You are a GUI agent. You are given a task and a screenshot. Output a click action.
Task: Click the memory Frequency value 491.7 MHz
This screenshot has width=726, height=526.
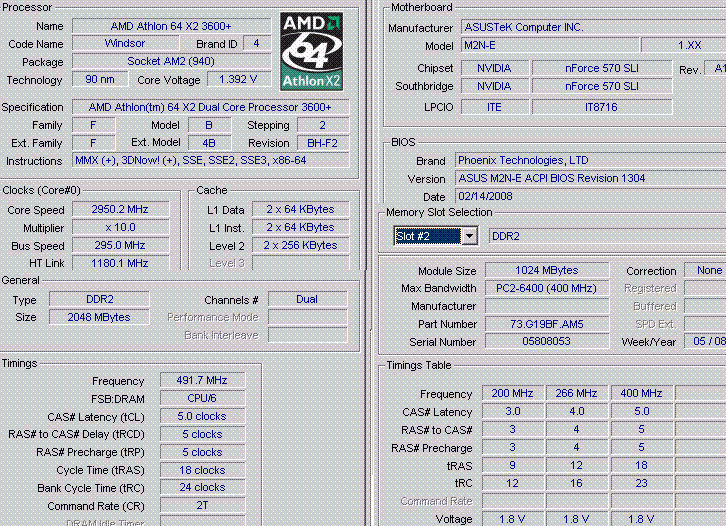click(202, 380)
